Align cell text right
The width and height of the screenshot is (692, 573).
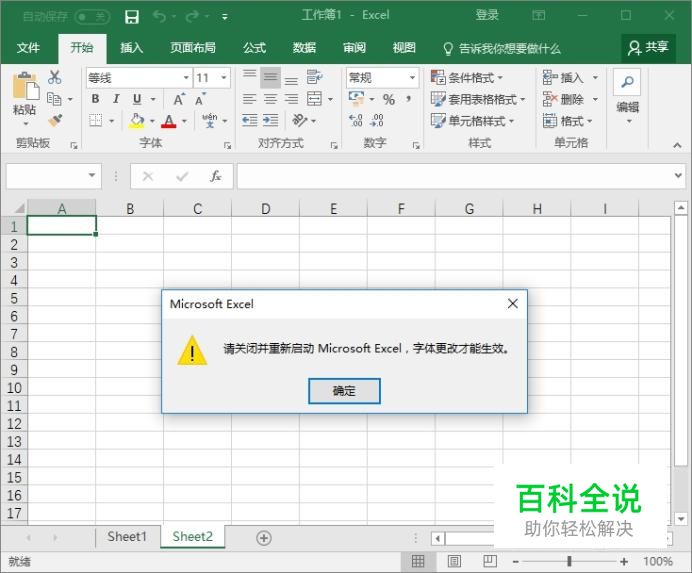[x=291, y=99]
